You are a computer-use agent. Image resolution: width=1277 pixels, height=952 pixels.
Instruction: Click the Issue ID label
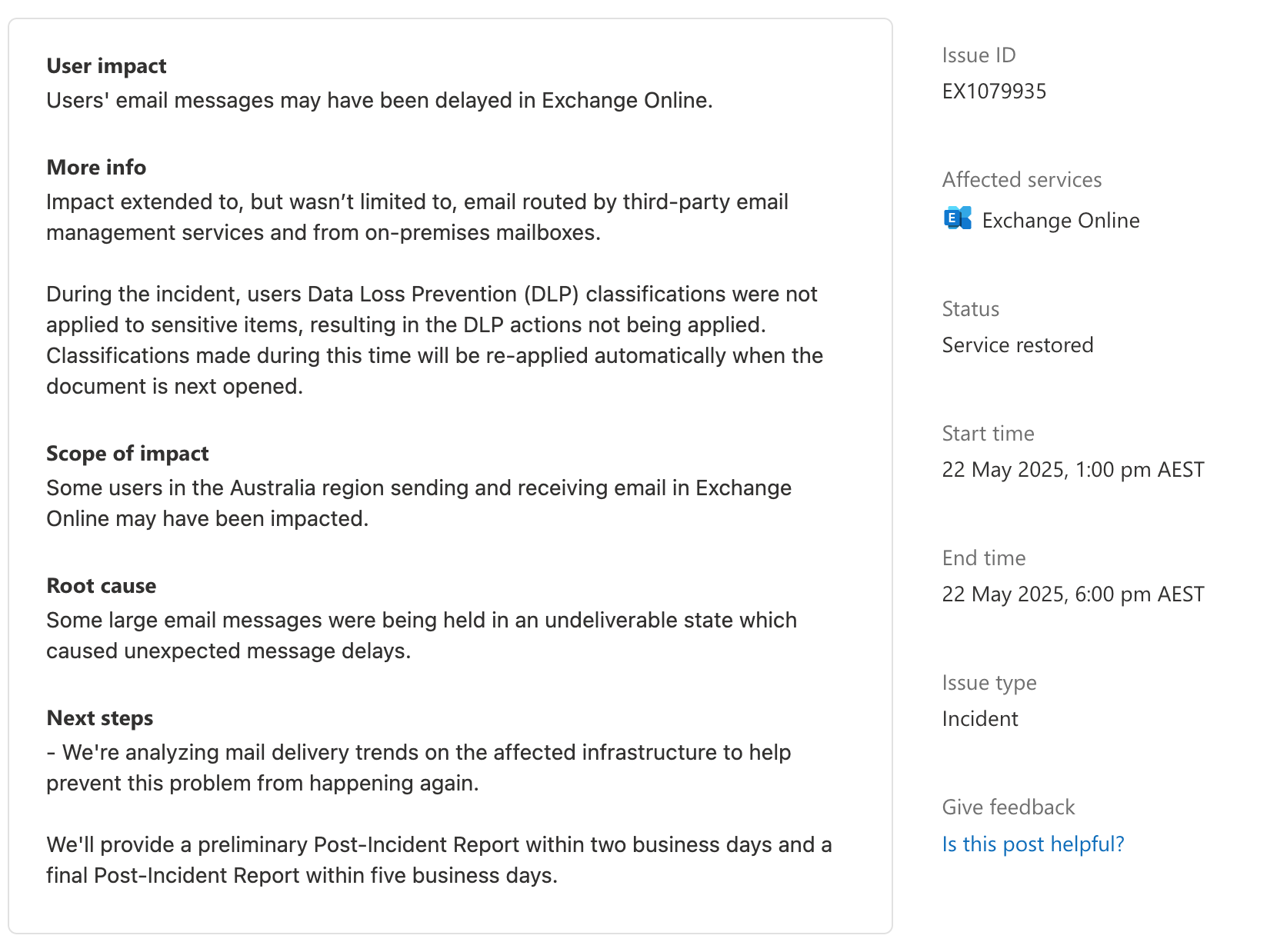(979, 55)
